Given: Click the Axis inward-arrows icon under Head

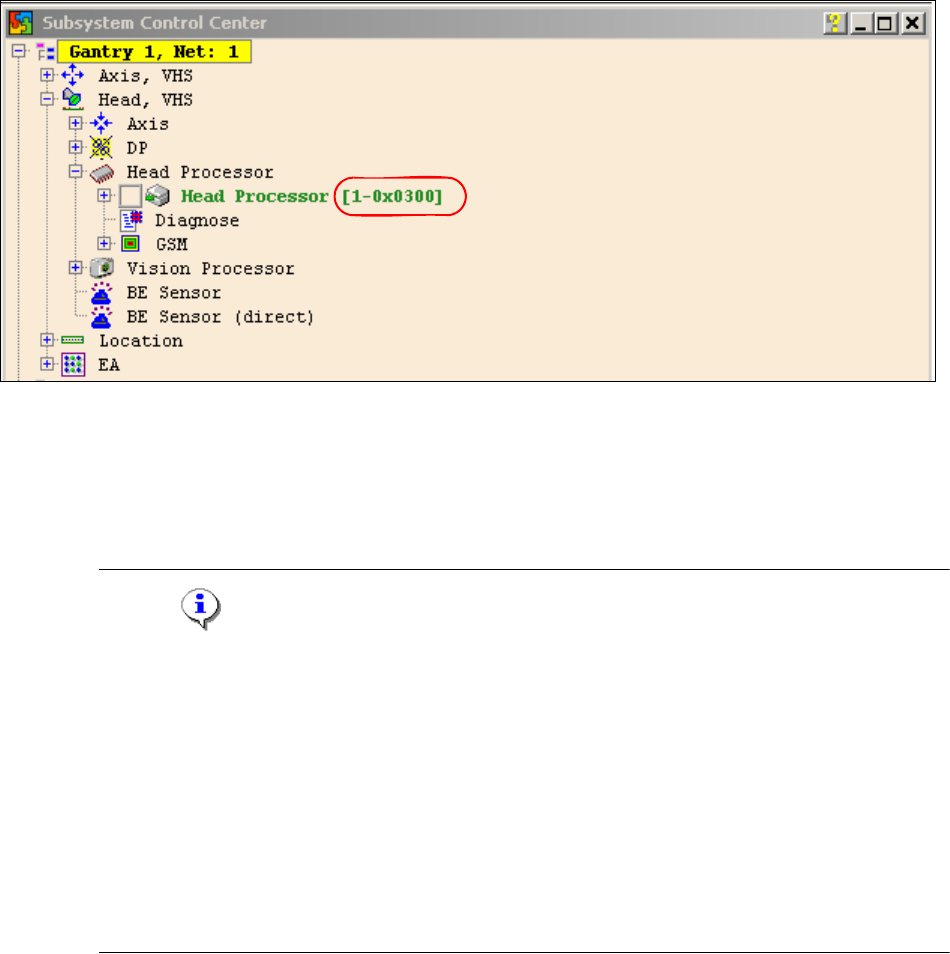Looking at the screenshot, I should point(101,124).
